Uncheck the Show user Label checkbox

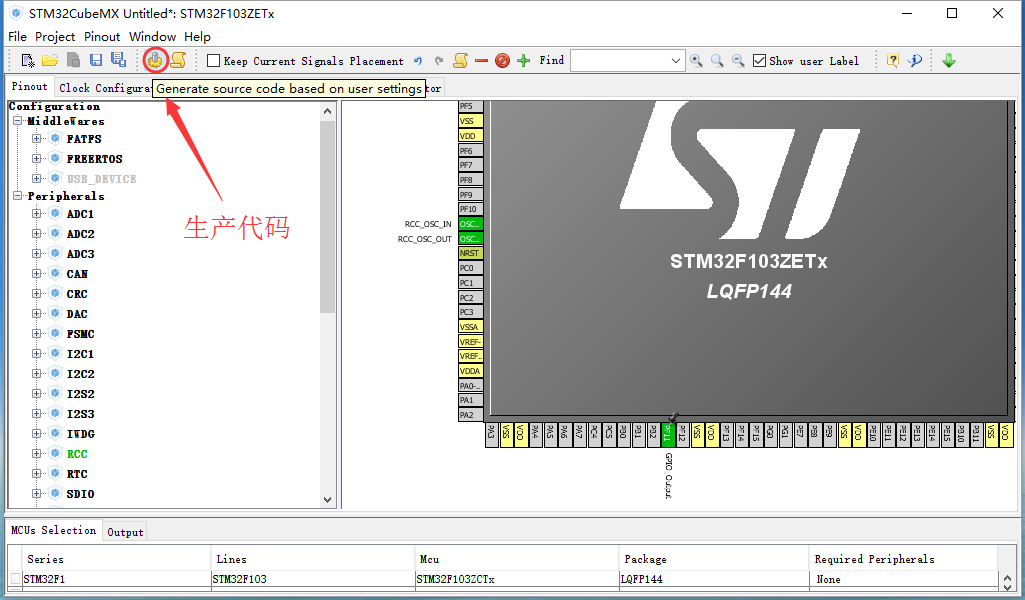coord(759,61)
